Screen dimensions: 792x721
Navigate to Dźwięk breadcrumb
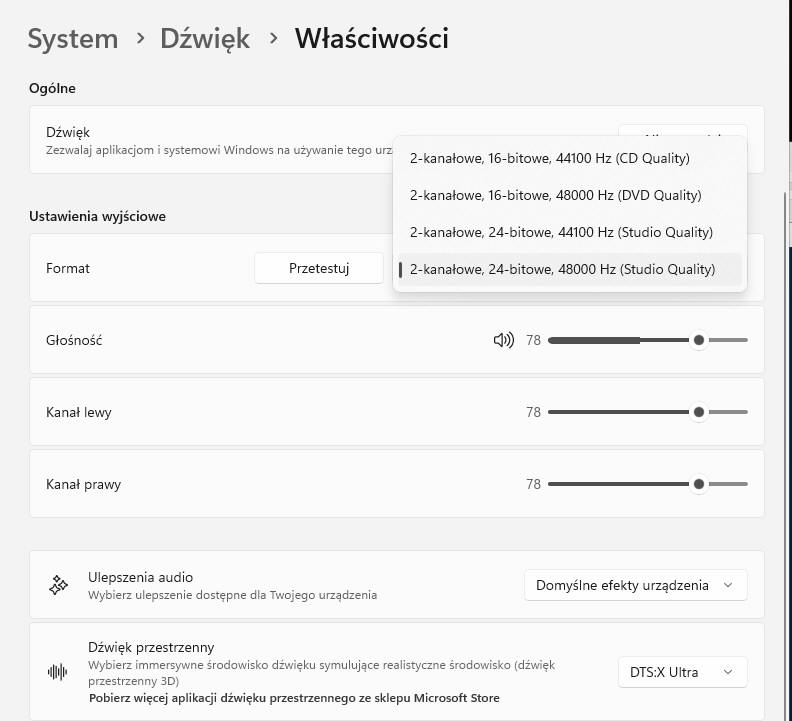tap(205, 39)
